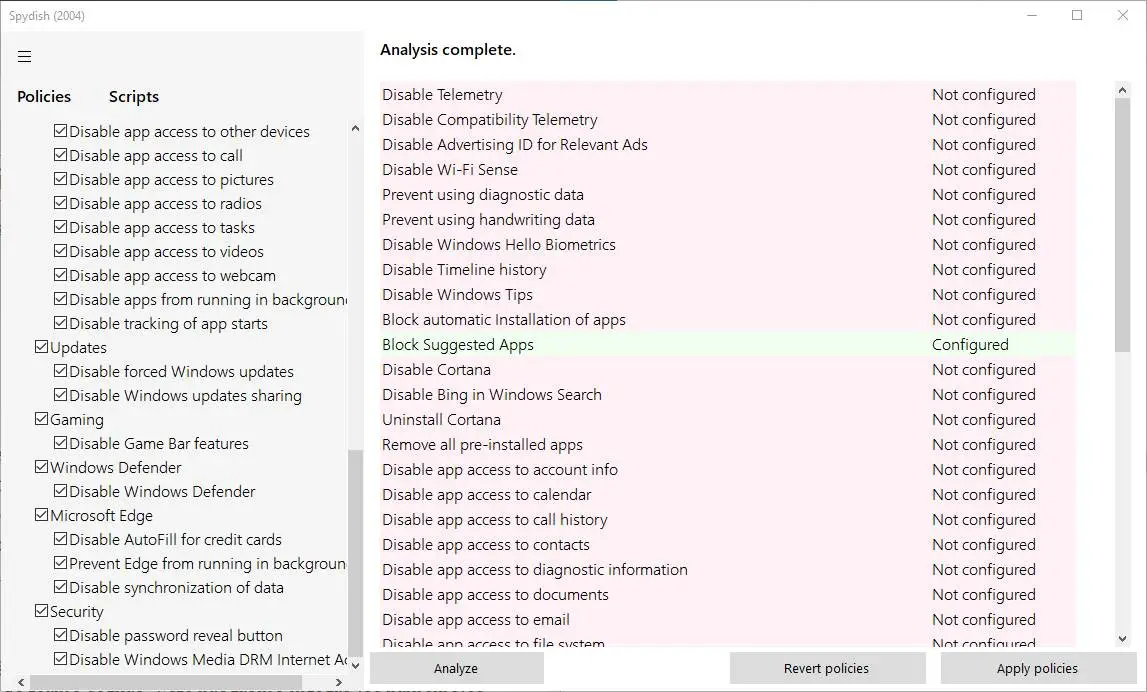Viewport: 1147px width, 692px height.
Task: Maximize the Spydish window
Action: [x=1077, y=15]
